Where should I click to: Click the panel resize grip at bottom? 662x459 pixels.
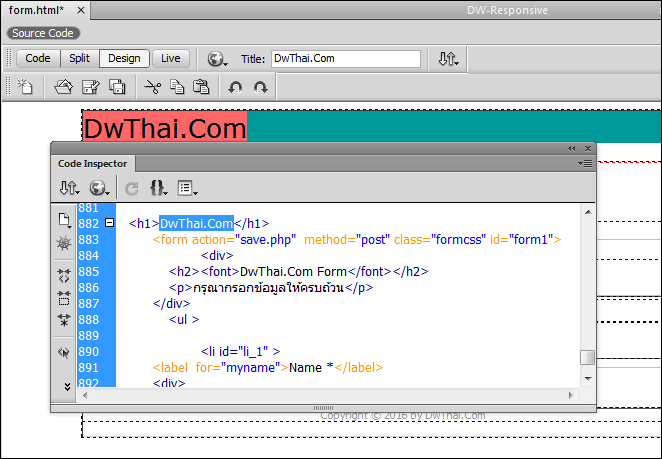[x=323, y=408]
